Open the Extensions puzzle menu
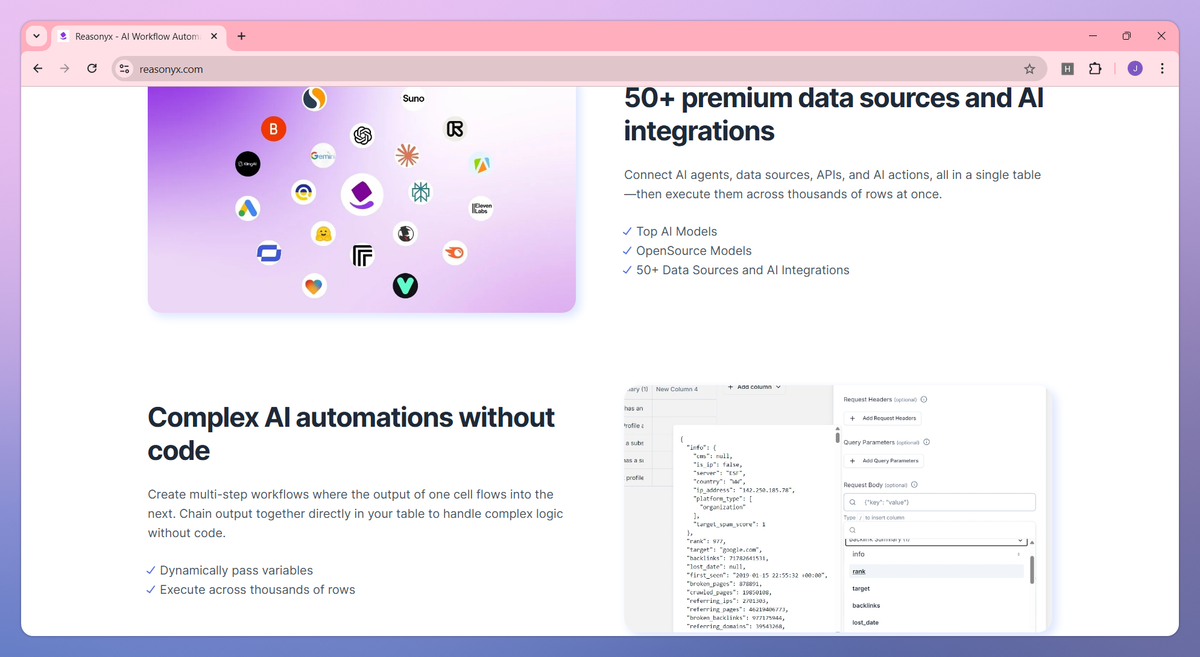 click(1095, 69)
